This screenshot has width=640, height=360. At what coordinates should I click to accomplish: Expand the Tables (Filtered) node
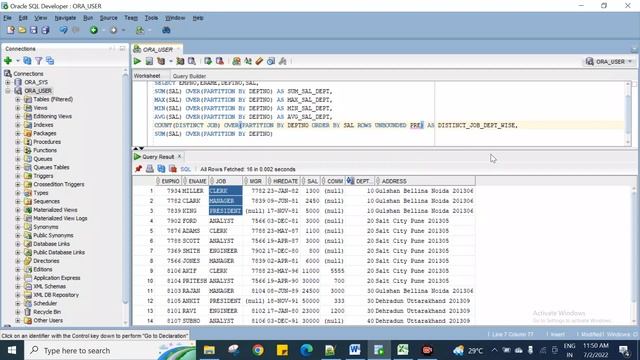tap(18, 100)
